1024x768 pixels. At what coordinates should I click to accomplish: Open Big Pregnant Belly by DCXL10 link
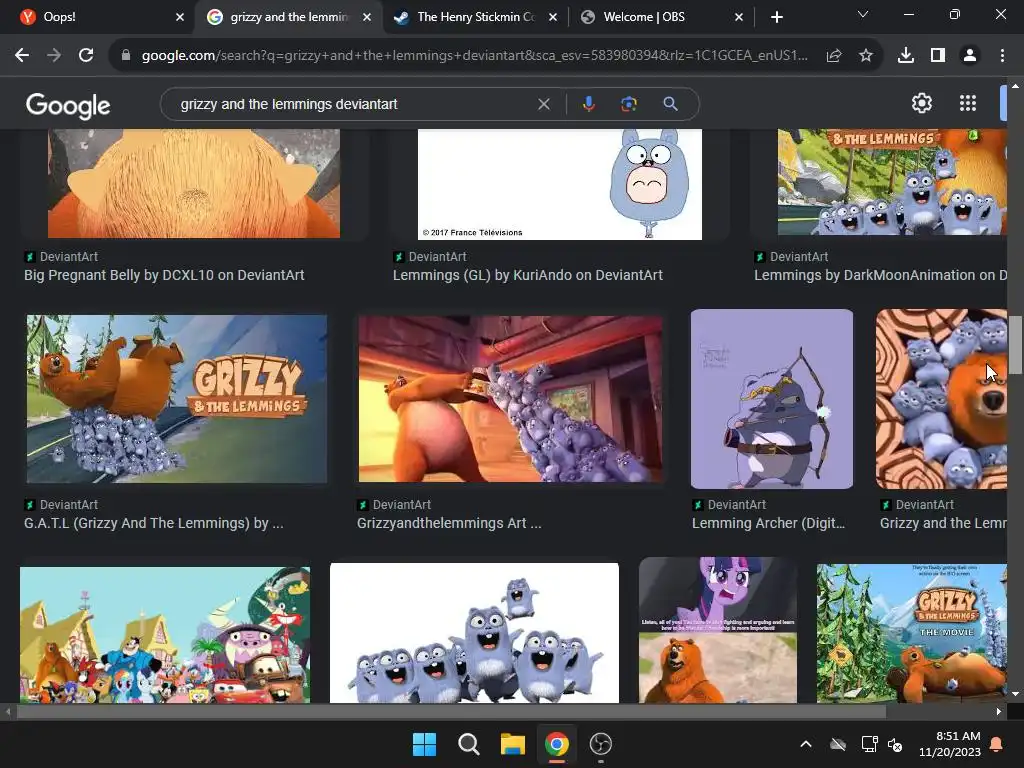coord(164,275)
